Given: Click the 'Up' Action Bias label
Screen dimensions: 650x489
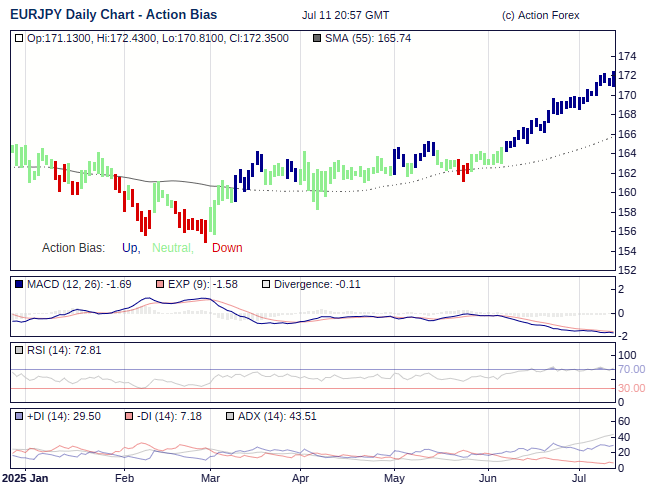Looking at the screenshot, I should [x=130, y=248].
